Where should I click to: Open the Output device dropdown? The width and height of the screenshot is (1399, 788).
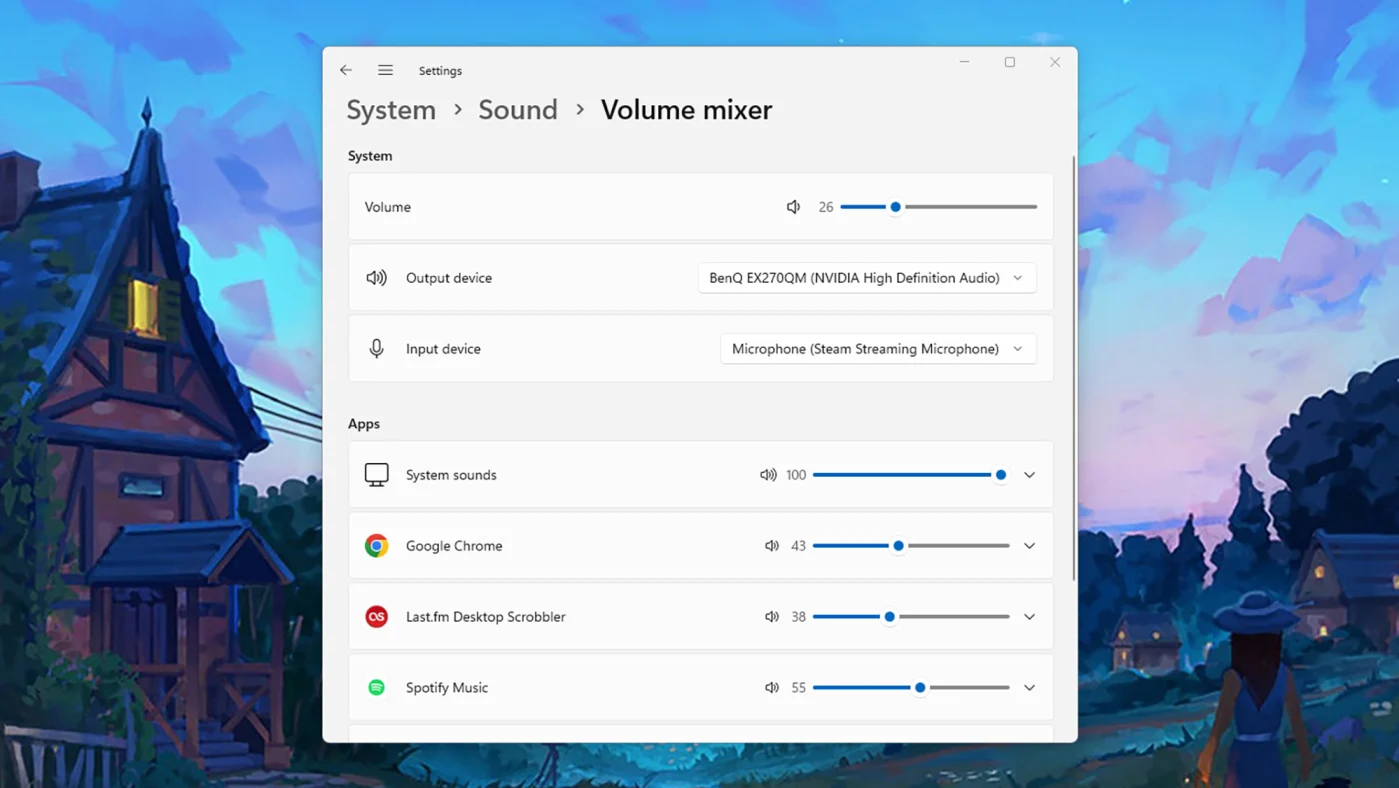click(866, 277)
